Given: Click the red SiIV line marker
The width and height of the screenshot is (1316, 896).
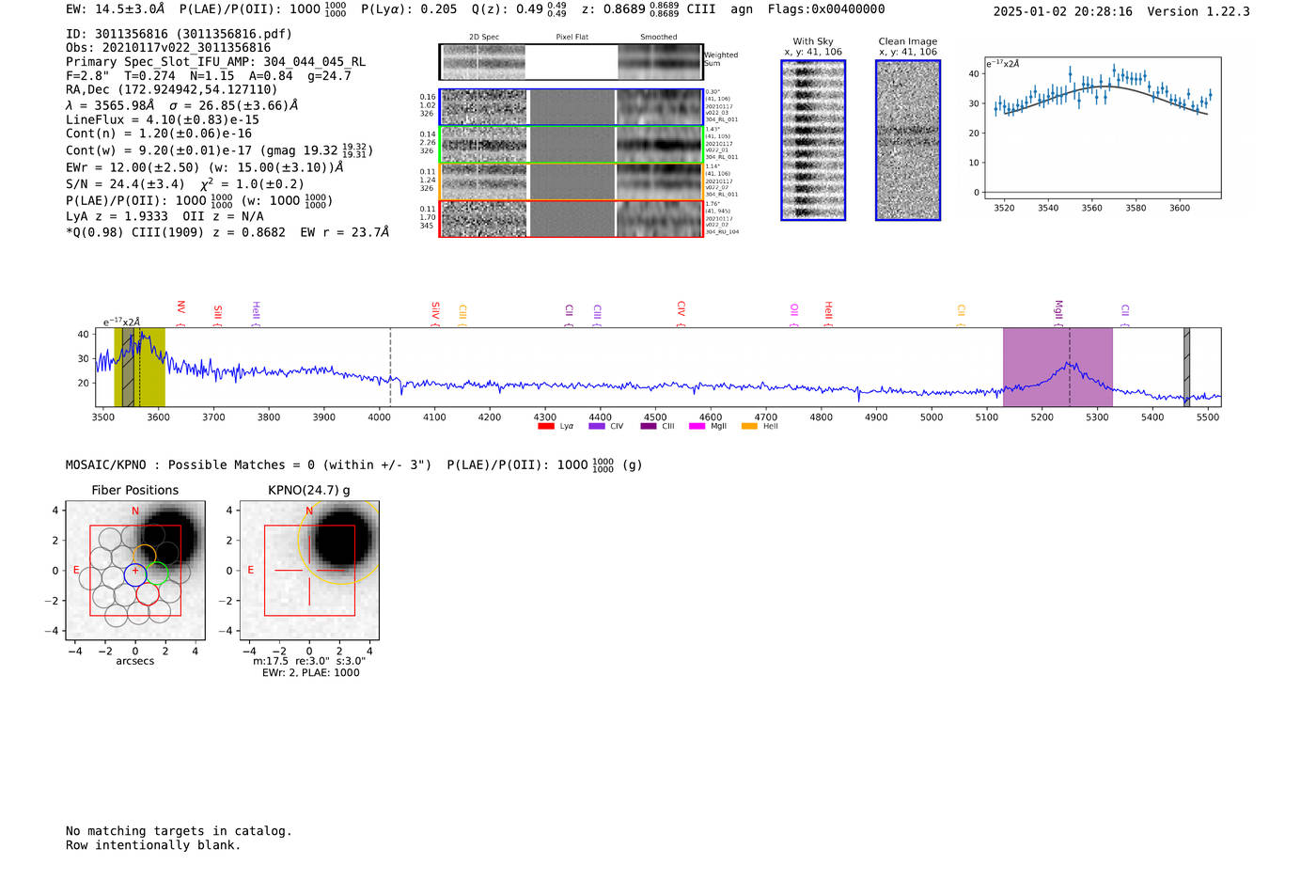Looking at the screenshot, I should point(434,314).
